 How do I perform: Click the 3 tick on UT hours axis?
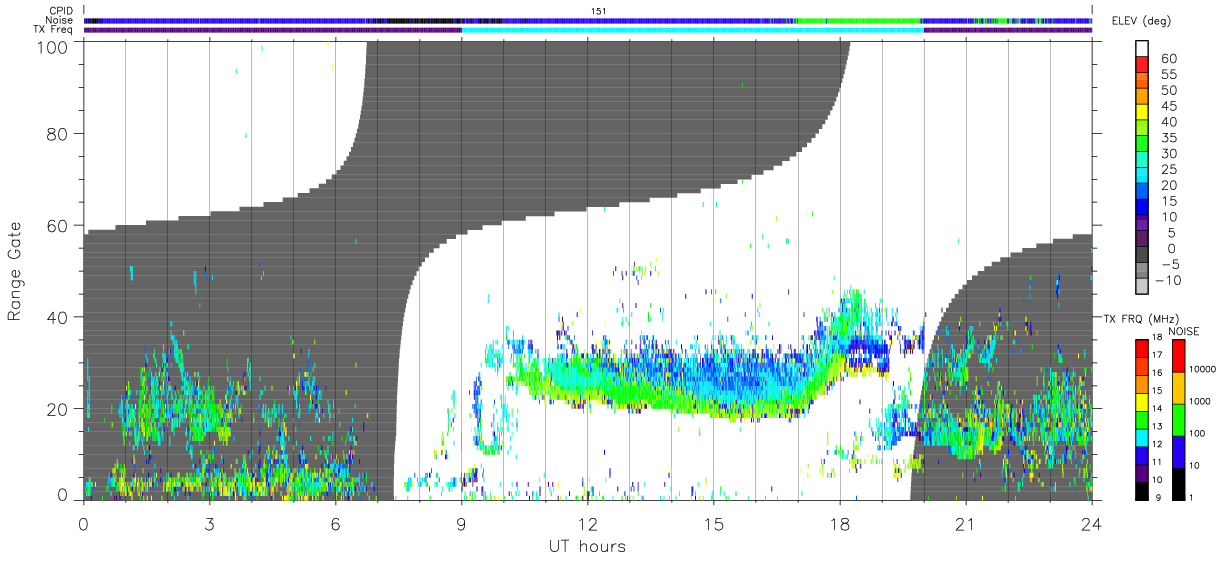[x=209, y=523]
